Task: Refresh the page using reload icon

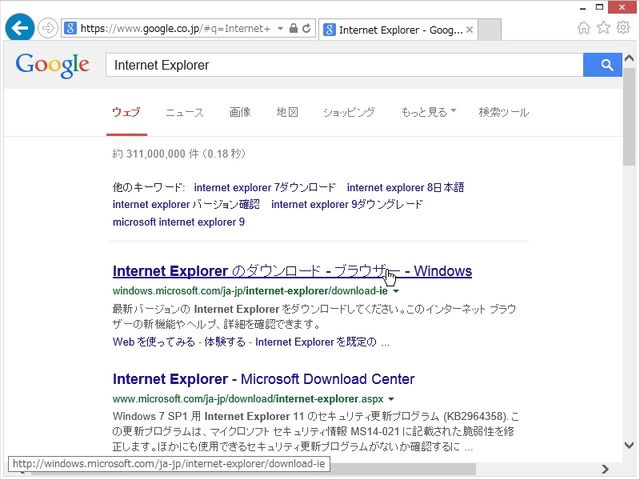Action: pos(307,28)
